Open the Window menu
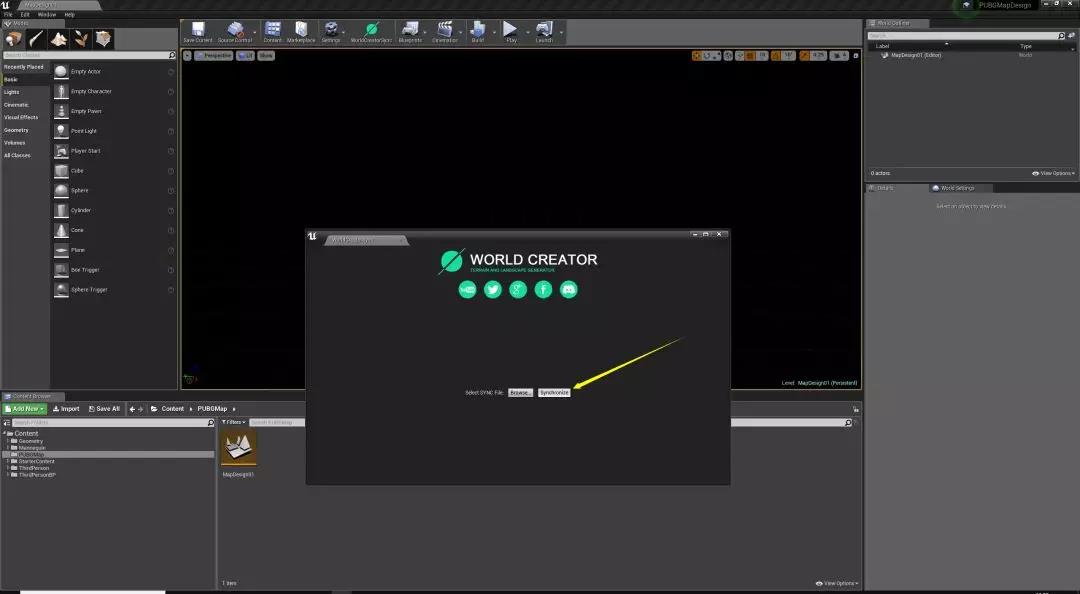Screen dimensions: 1080x594 coord(47,14)
